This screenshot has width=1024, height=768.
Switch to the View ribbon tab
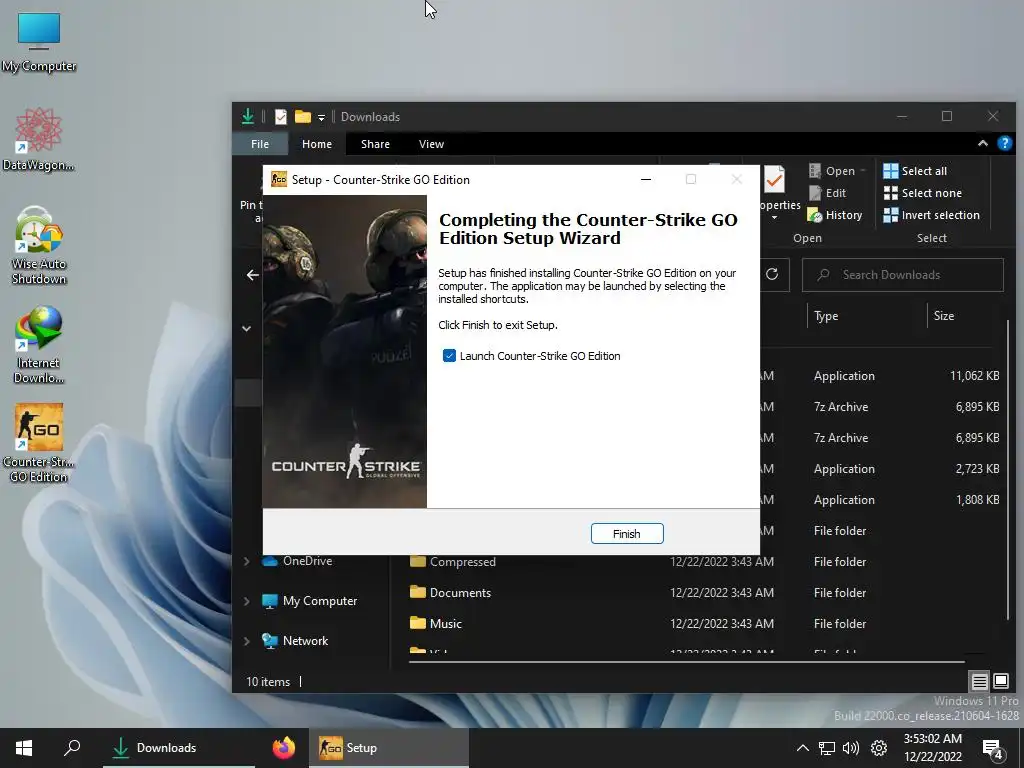pyautogui.click(x=431, y=144)
